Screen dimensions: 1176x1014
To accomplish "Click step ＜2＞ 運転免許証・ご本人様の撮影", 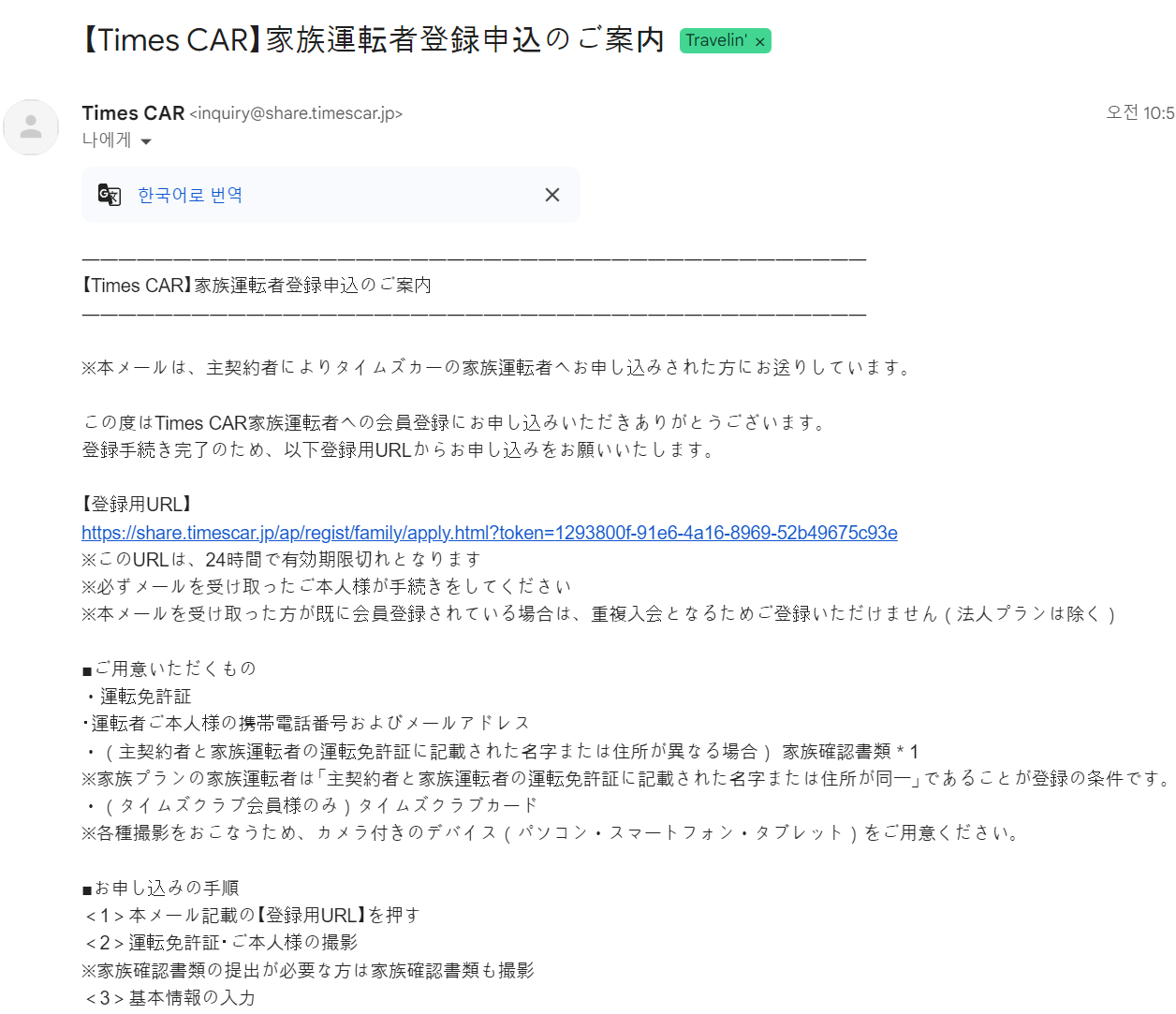I will pyautogui.click(x=220, y=942).
